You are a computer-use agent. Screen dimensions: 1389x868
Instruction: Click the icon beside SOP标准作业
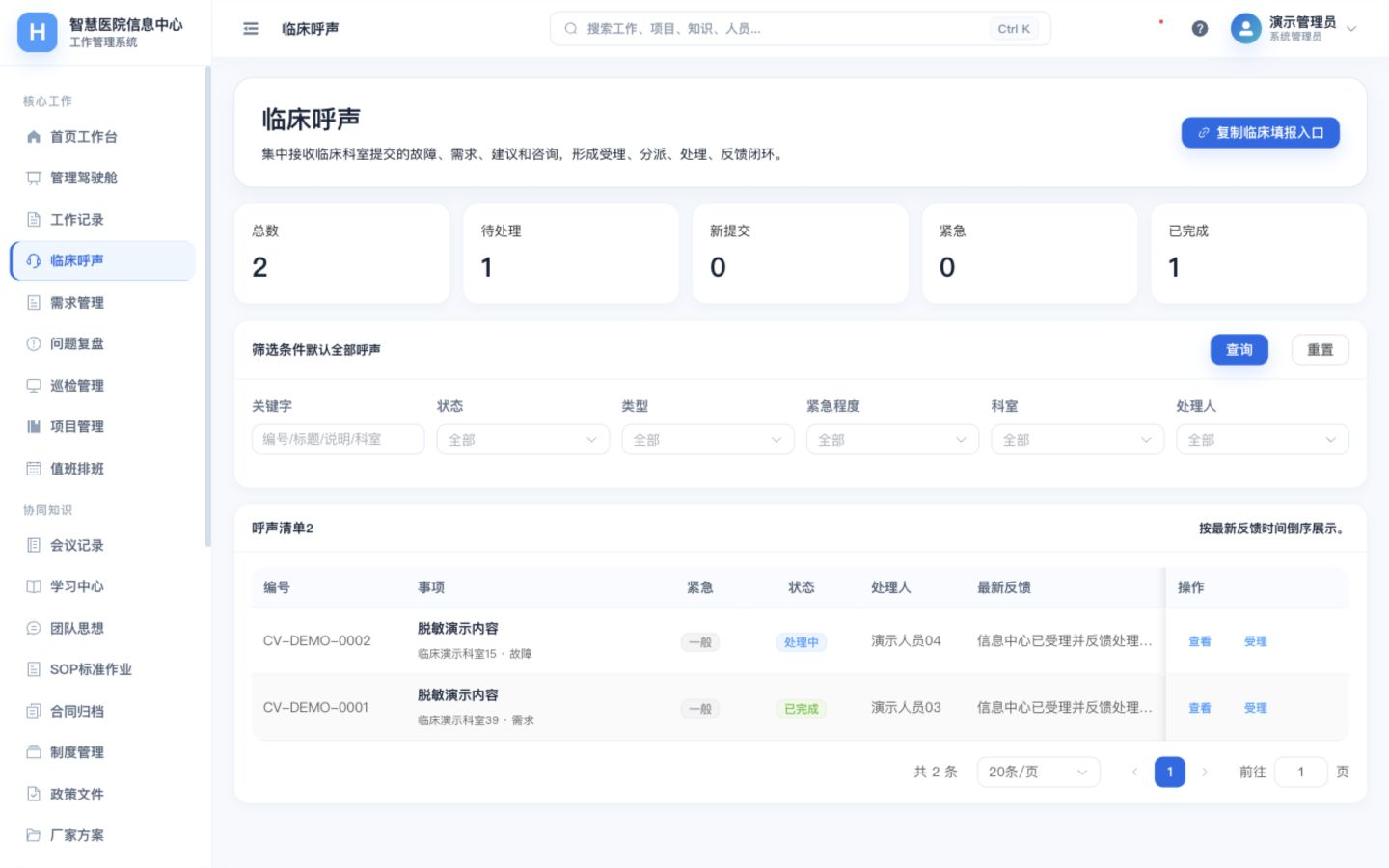coord(34,669)
